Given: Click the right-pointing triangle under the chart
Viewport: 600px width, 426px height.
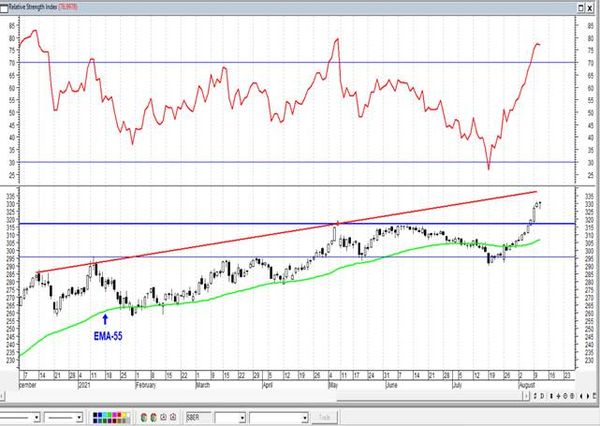Looking at the screenshot, I should [x=588, y=396].
